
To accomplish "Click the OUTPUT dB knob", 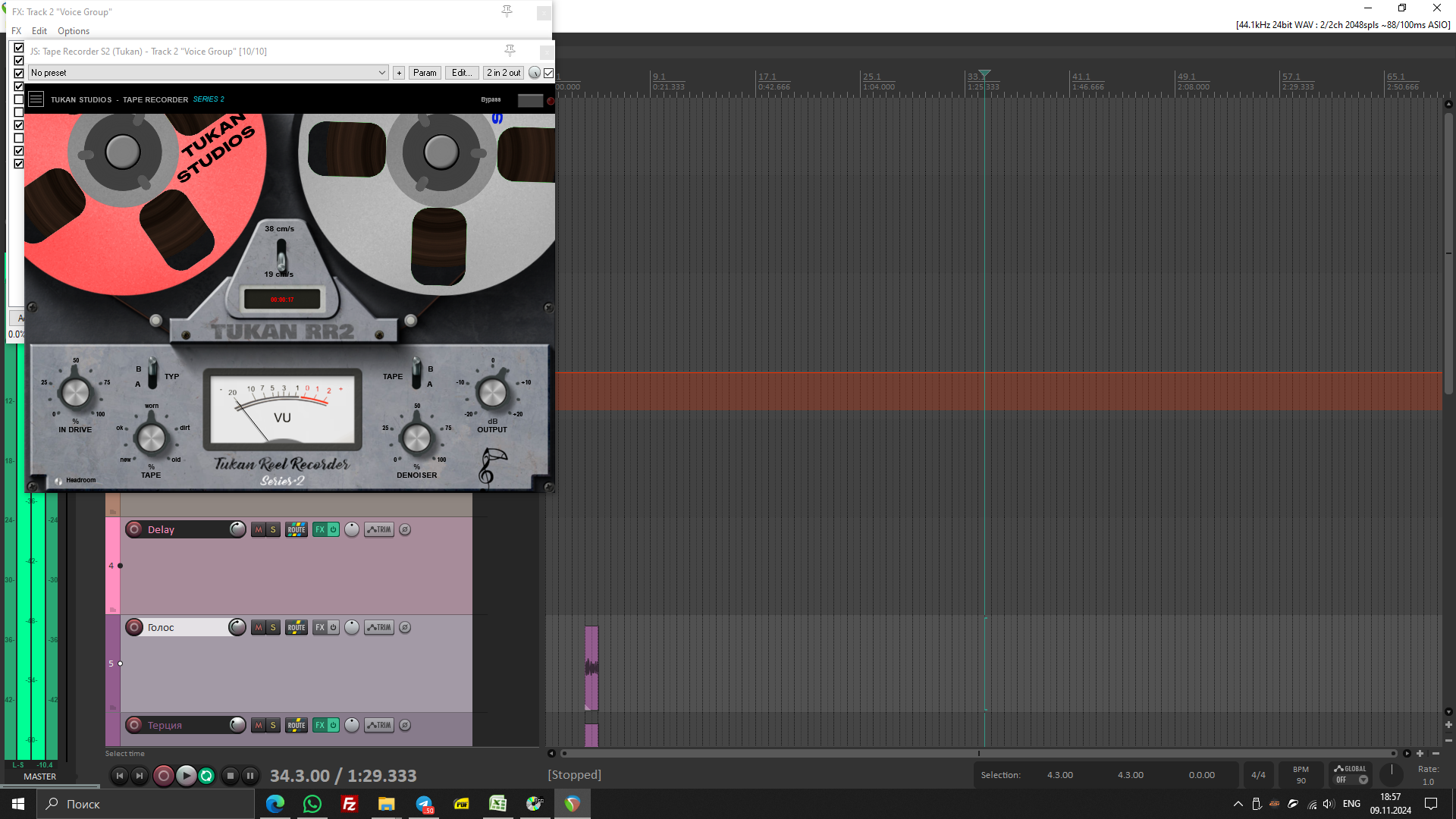I will coord(492,393).
